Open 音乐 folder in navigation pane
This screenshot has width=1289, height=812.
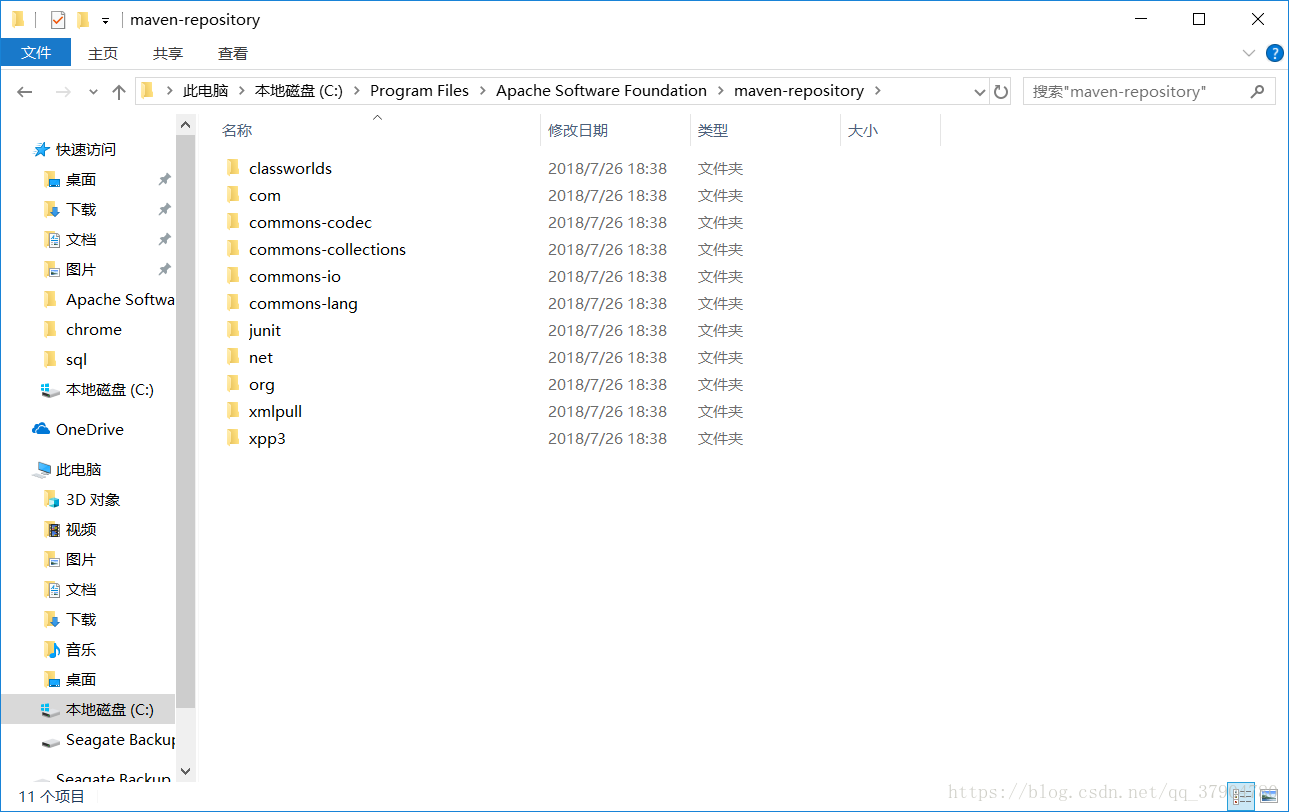[70, 649]
